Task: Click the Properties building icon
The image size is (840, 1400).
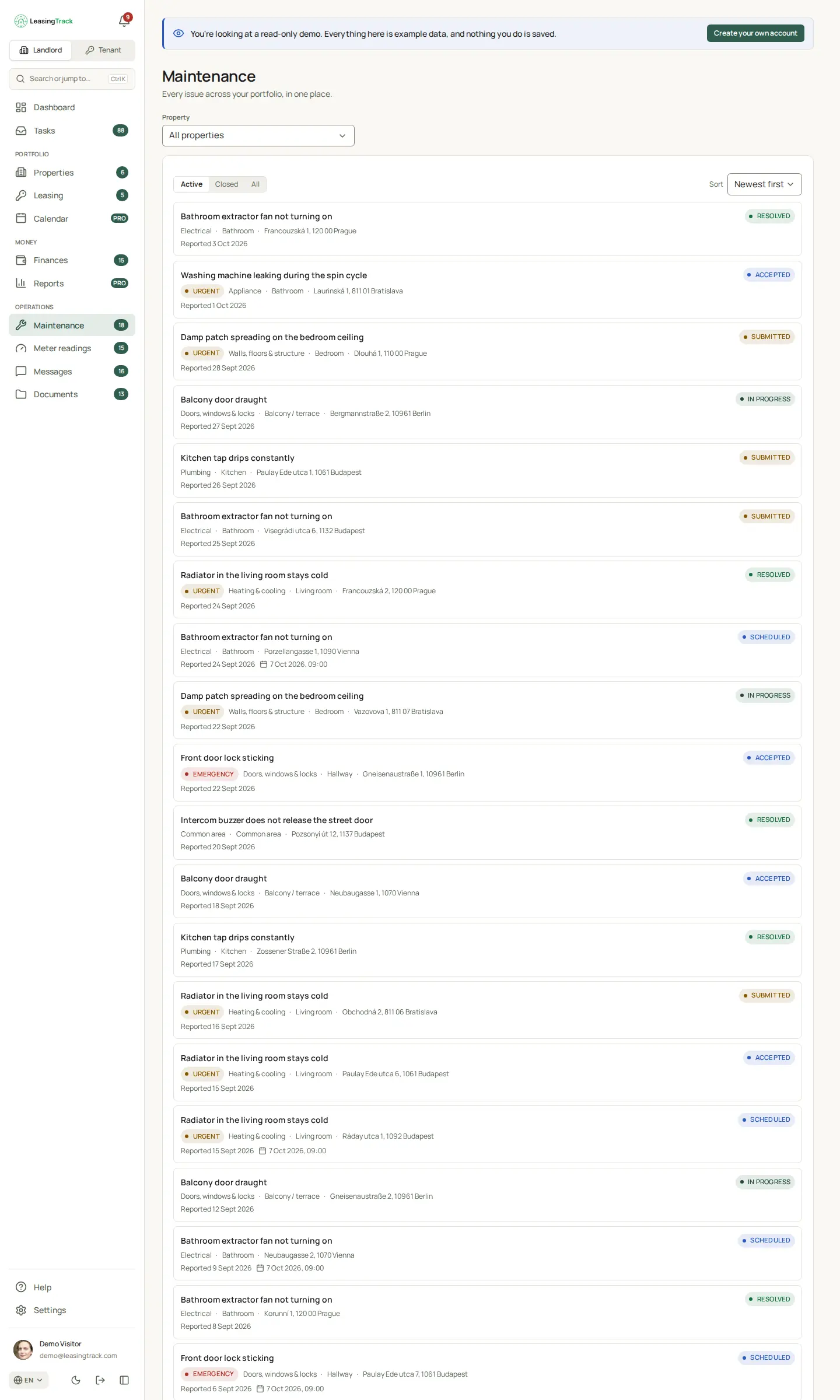Action: pyautogui.click(x=21, y=173)
